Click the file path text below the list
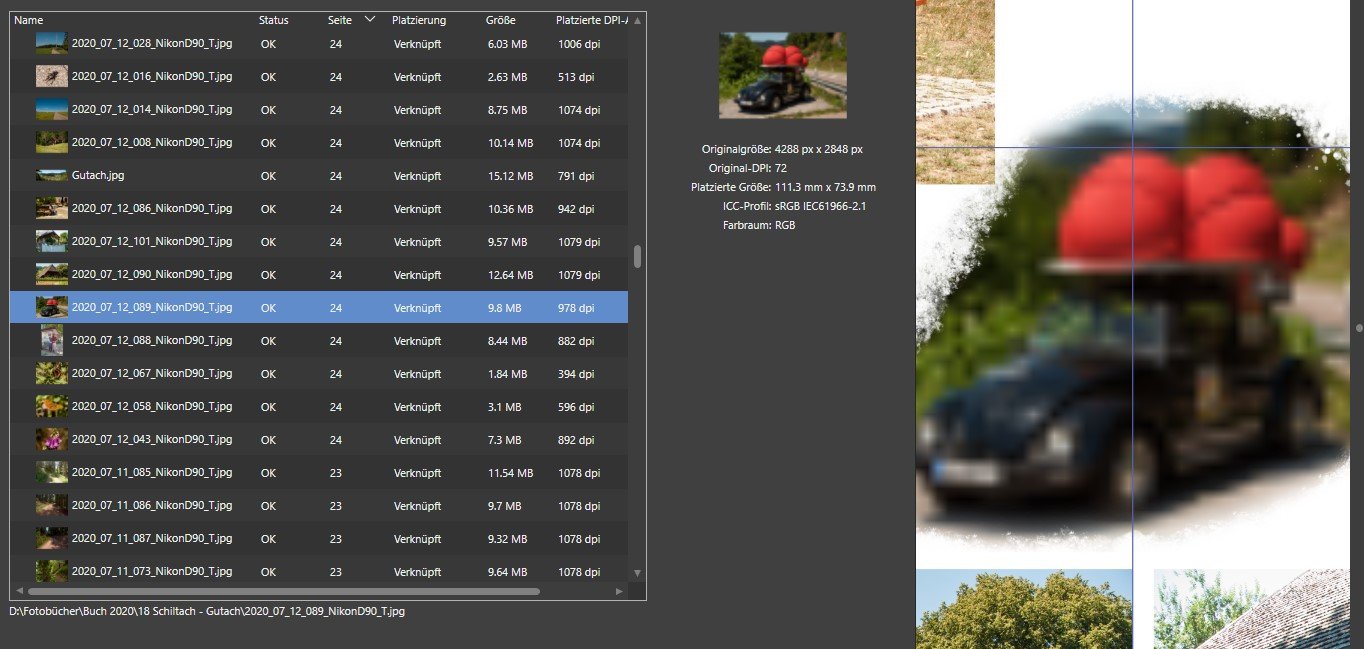Image resolution: width=1364 pixels, height=649 pixels. (207, 610)
